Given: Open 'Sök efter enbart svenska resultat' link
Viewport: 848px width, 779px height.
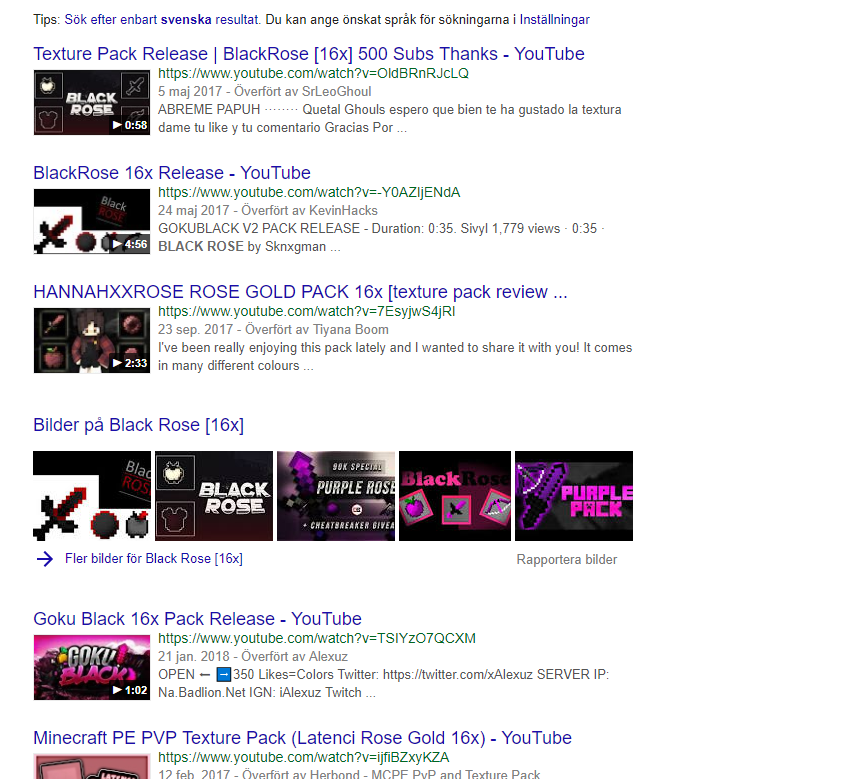Looking at the screenshot, I should [162, 19].
